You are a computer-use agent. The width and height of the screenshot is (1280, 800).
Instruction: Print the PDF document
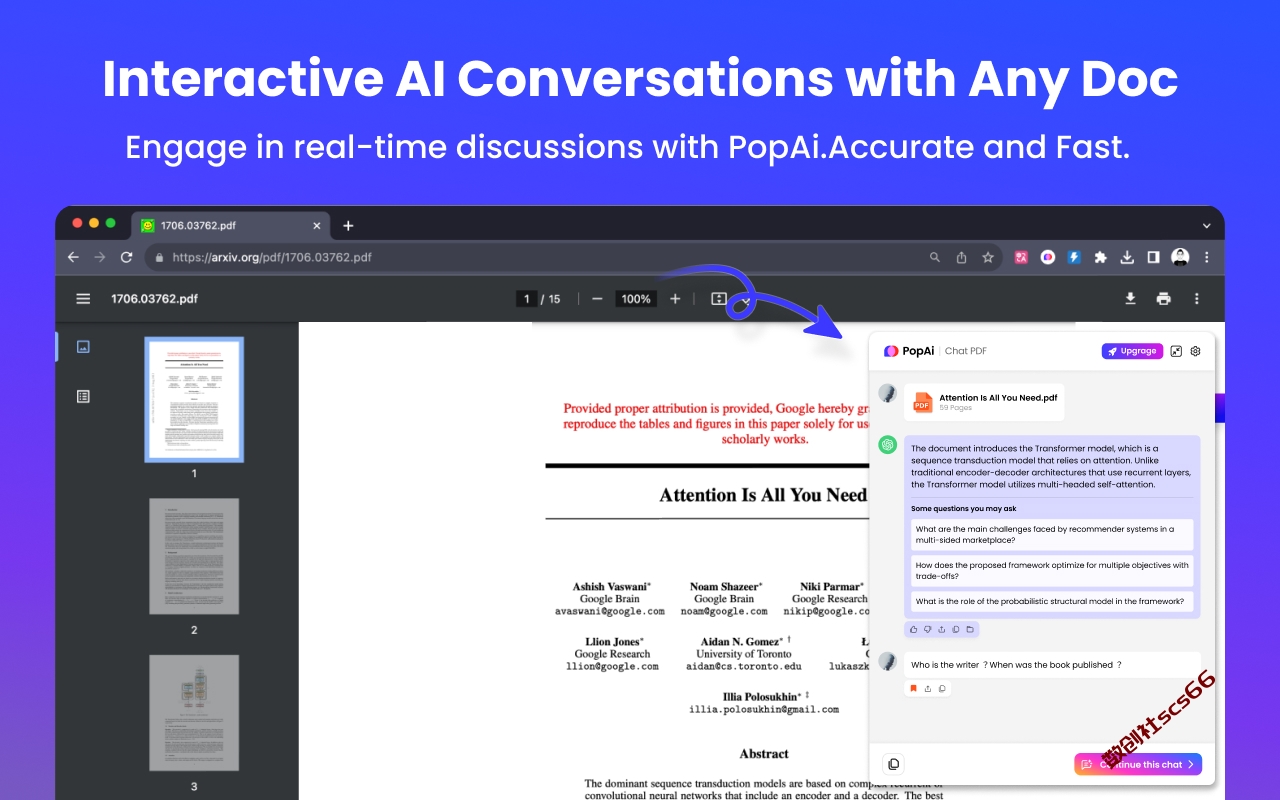(x=1163, y=298)
